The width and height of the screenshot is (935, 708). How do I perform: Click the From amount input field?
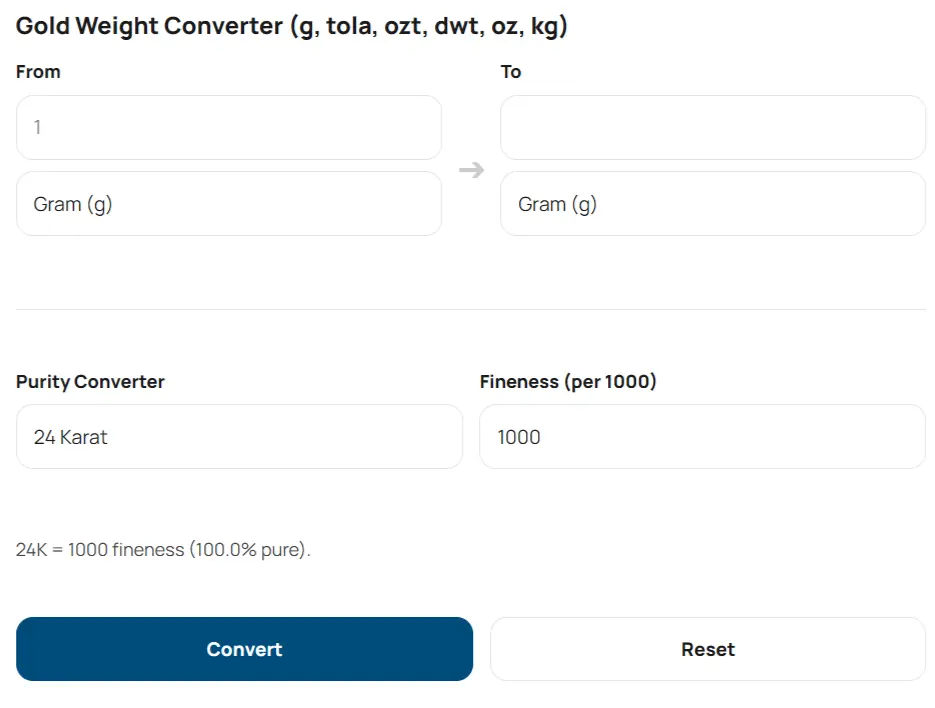point(228,127)
